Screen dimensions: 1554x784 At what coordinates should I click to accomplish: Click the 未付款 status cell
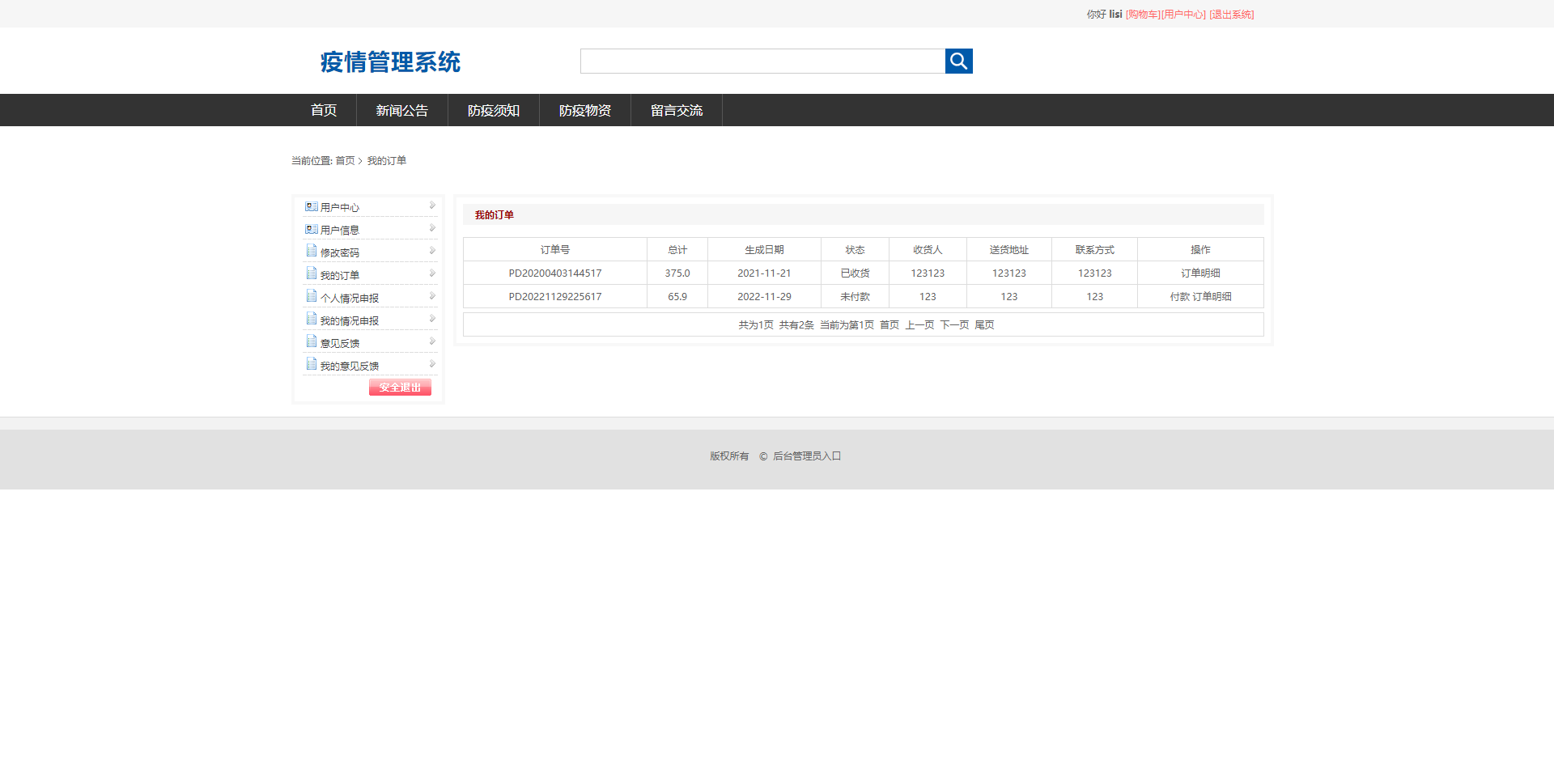[x=855, y=297]
